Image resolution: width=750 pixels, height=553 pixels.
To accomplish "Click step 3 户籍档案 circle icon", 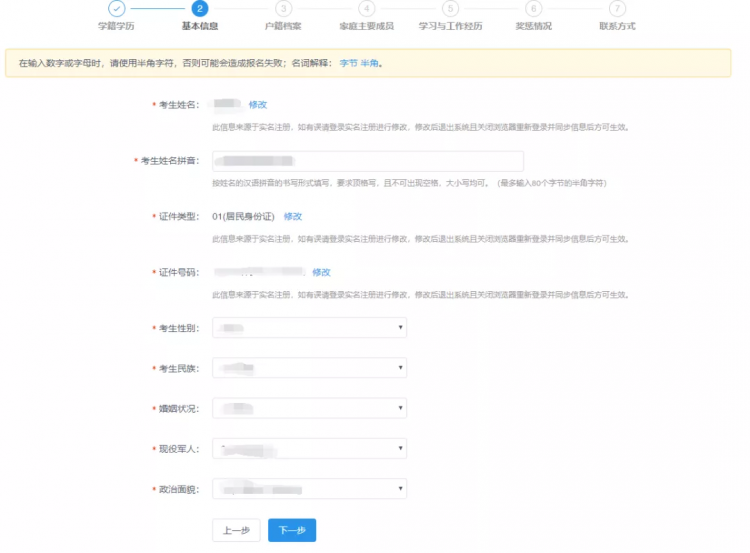I will [x=283, y=8].
